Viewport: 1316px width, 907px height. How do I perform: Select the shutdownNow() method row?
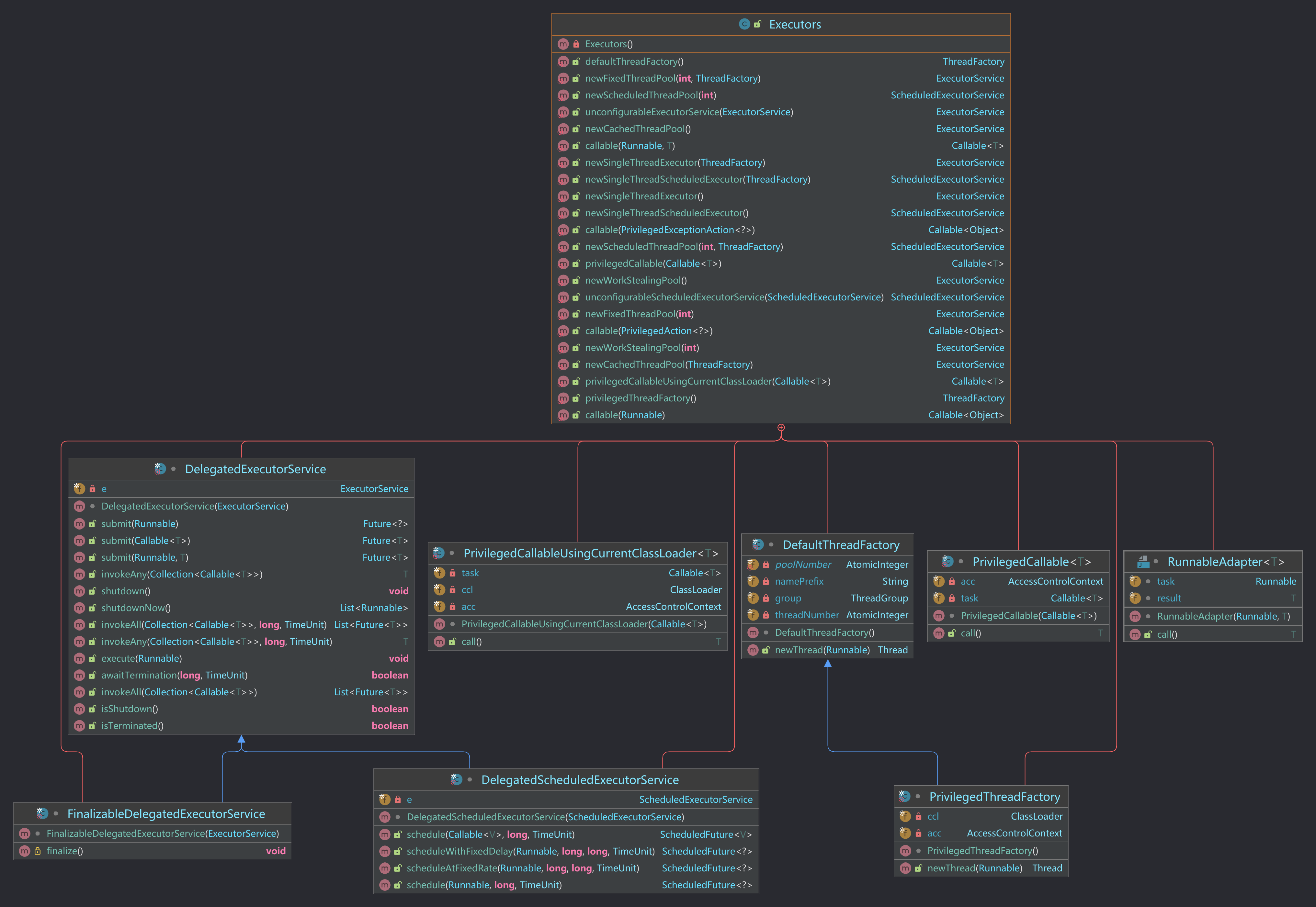coord(136,608)
